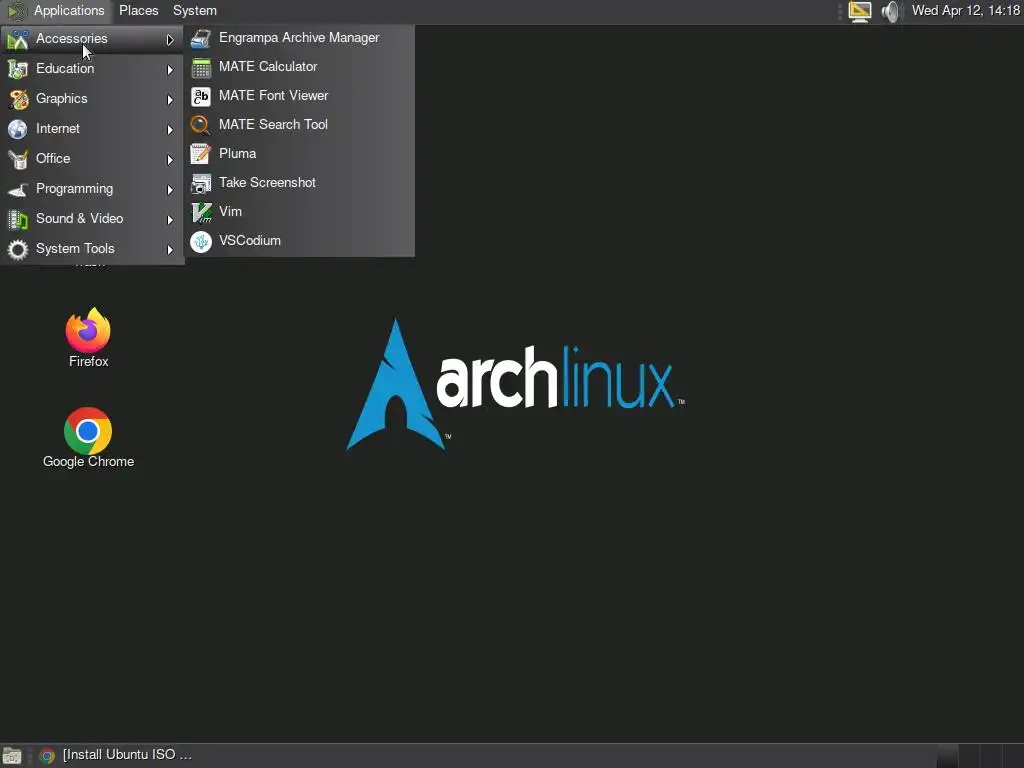Launch MATE Calculator via its icon
This screenshot has width=1024, height=768.
[200, 67]
